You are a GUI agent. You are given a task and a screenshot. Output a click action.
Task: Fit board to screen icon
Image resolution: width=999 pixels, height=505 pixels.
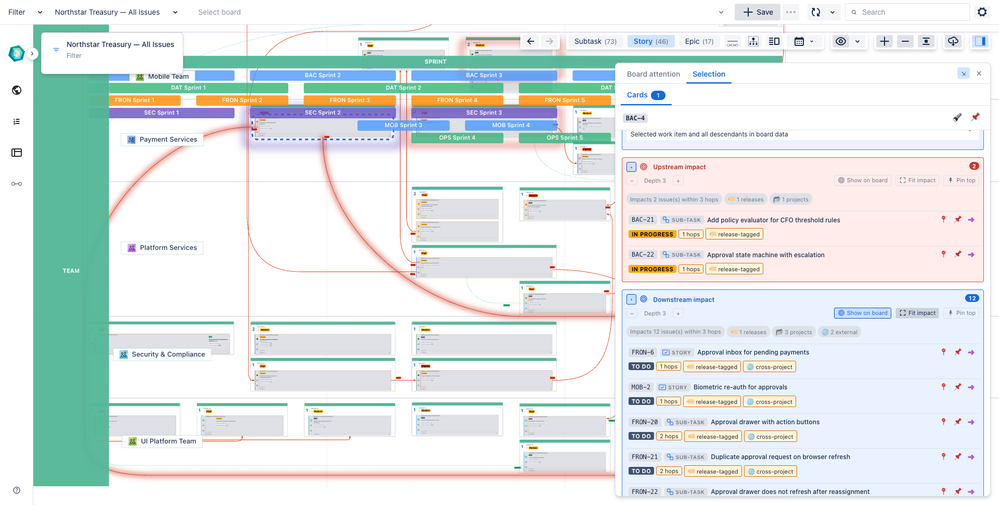926,41
